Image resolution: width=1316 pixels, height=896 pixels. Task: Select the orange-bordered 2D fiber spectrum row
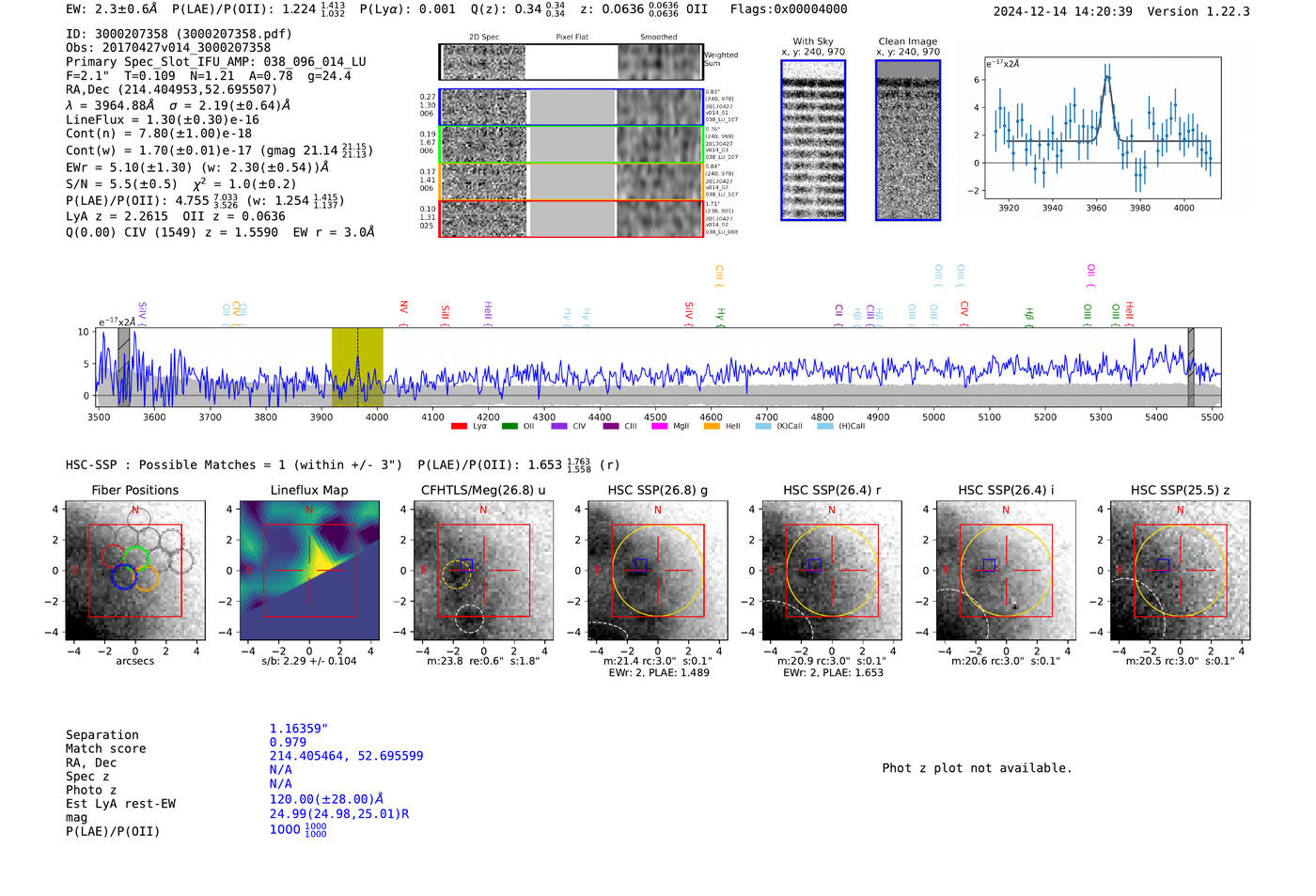(x=572, y=181)
